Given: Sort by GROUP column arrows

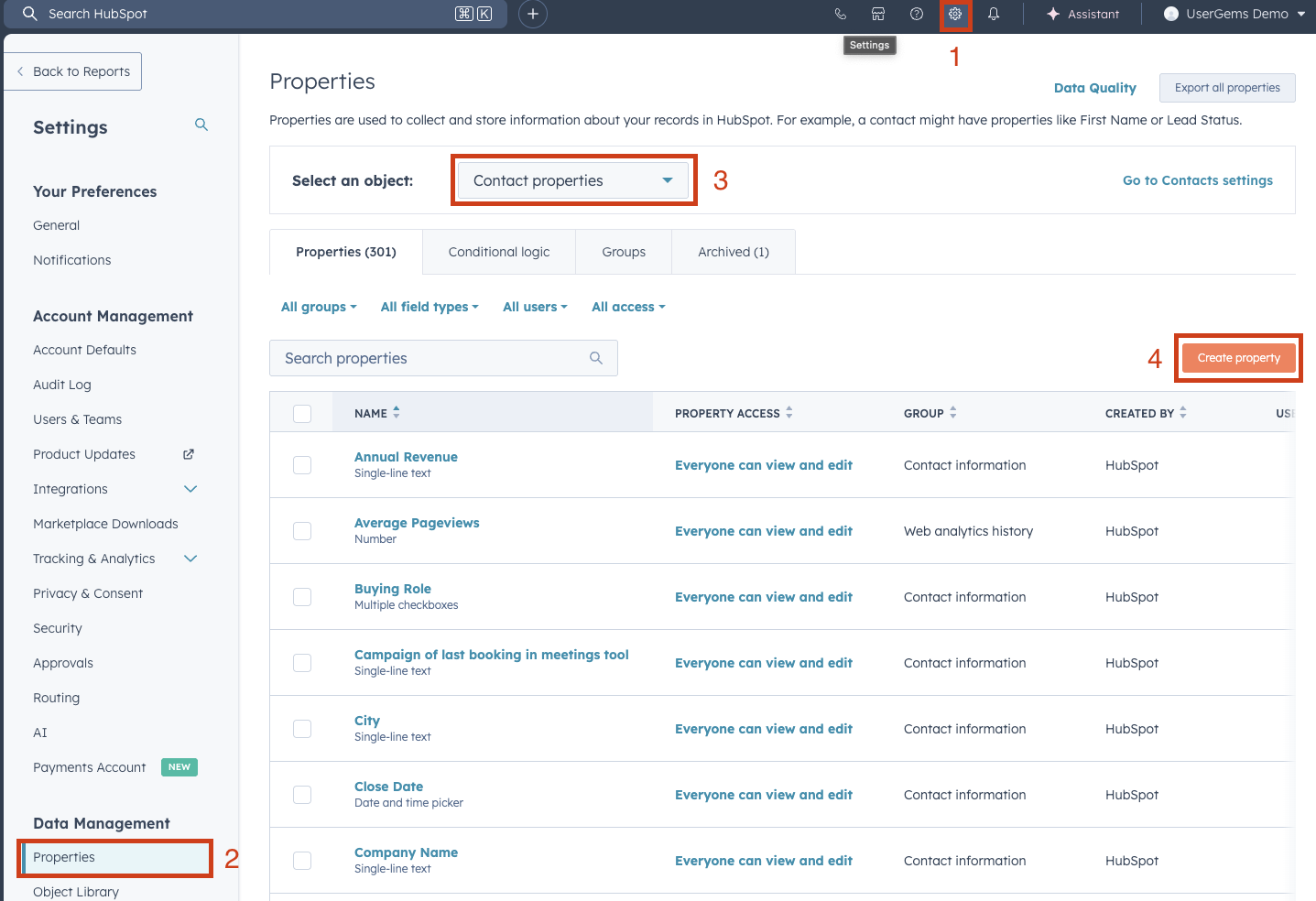Looking at the screenshot, I should pyautogui.click(x=953, y=413).
